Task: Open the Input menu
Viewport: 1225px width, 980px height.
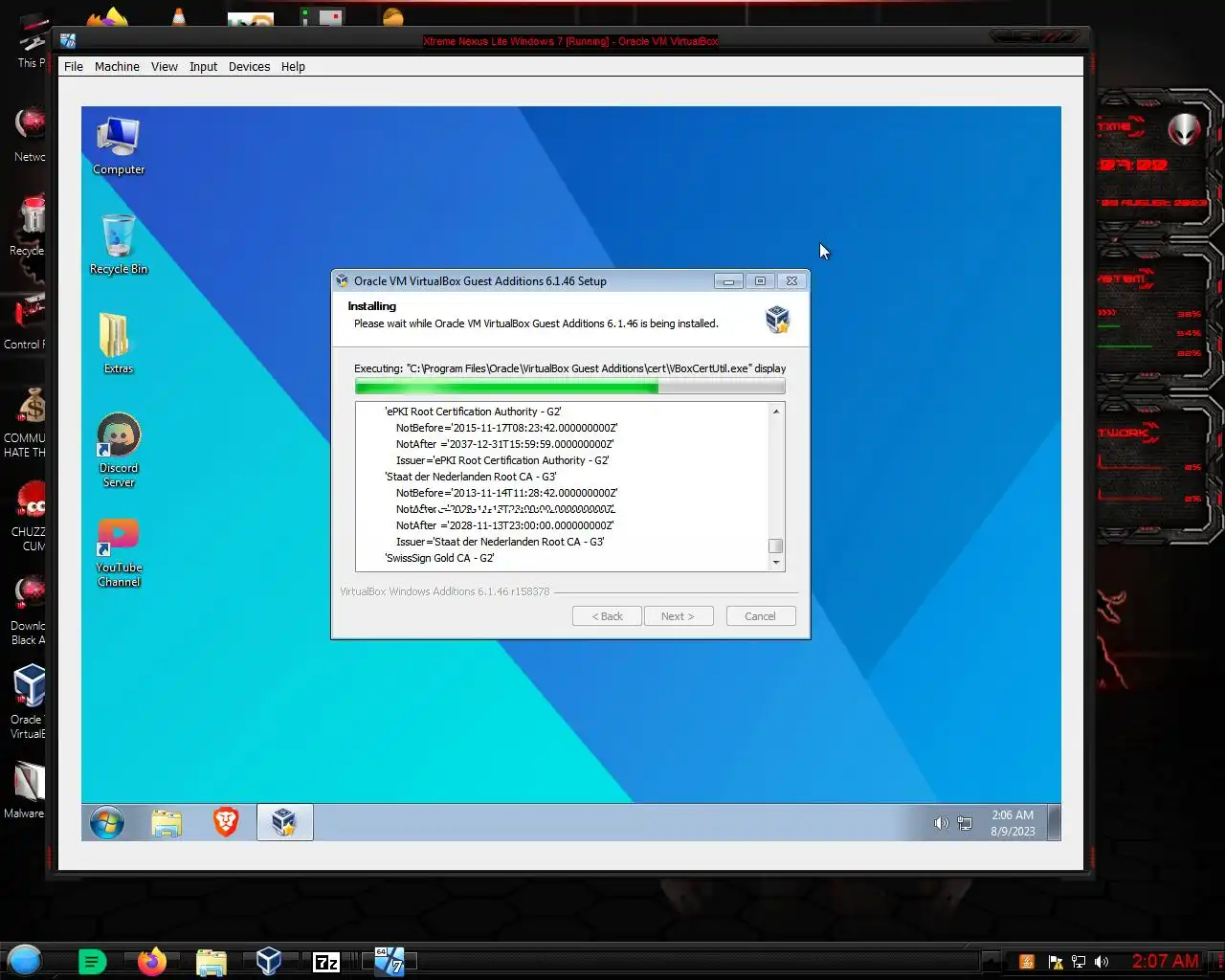Action: coord(203,67)
